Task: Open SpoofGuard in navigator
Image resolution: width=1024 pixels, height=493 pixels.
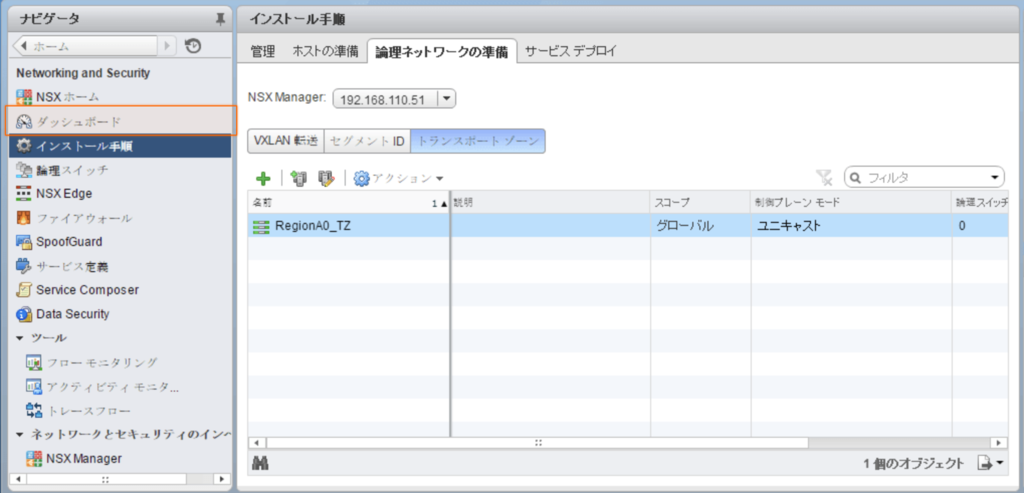Action: pyautogui.click(x=59, y=242)
